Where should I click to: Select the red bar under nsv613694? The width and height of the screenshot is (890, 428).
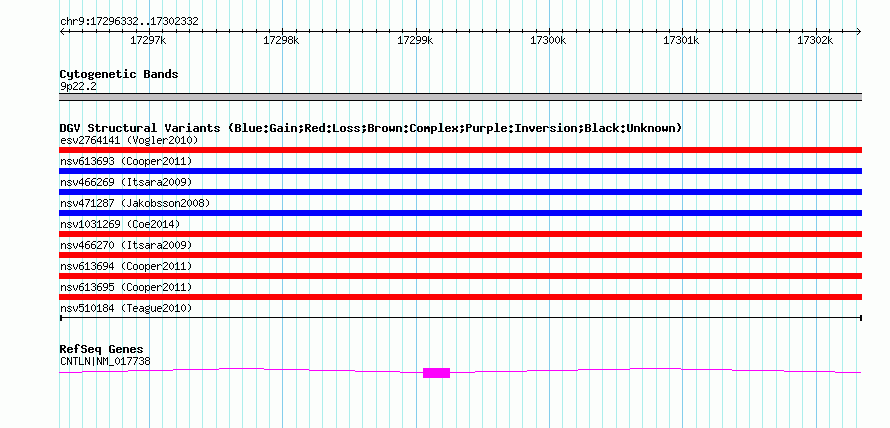point(460,276)
